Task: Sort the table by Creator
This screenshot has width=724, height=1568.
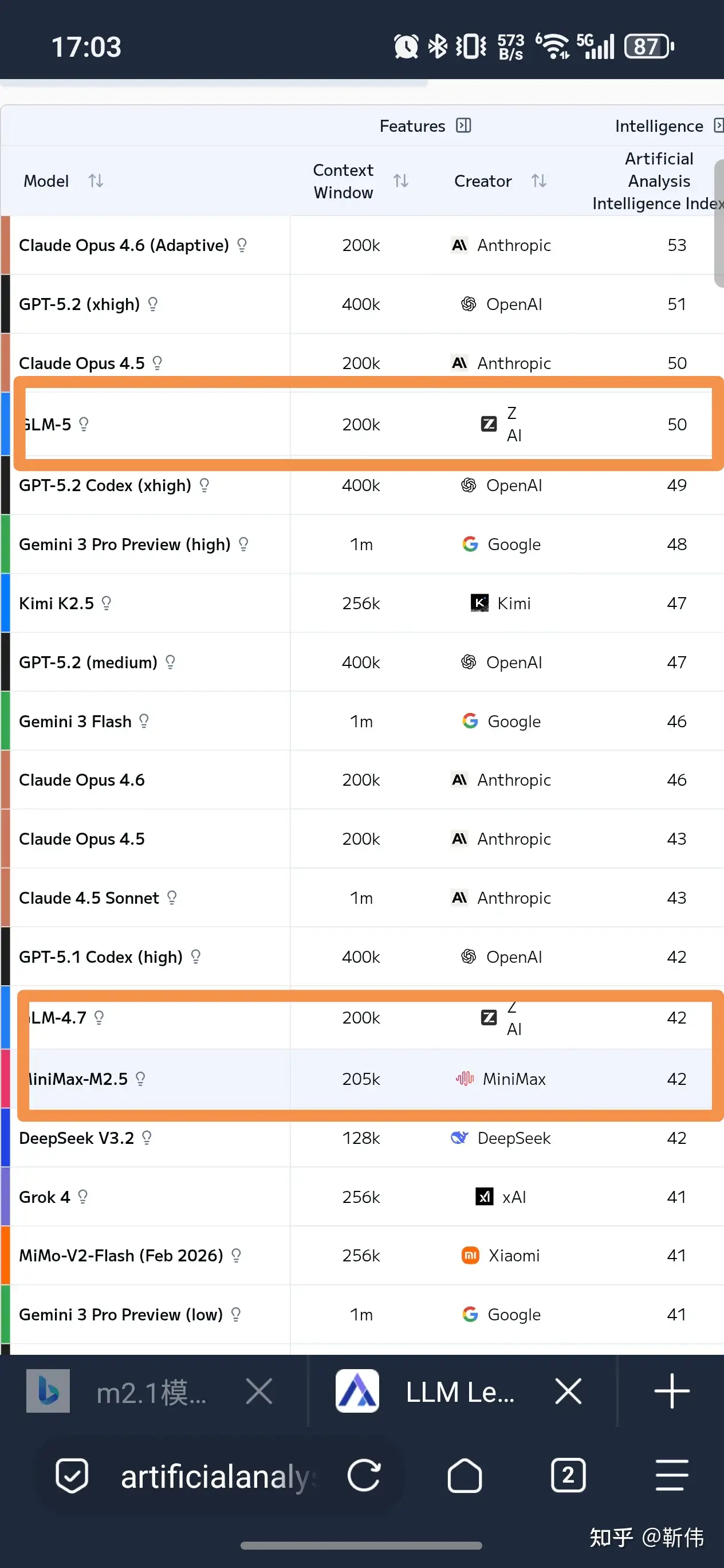Action: coord(538,181)
